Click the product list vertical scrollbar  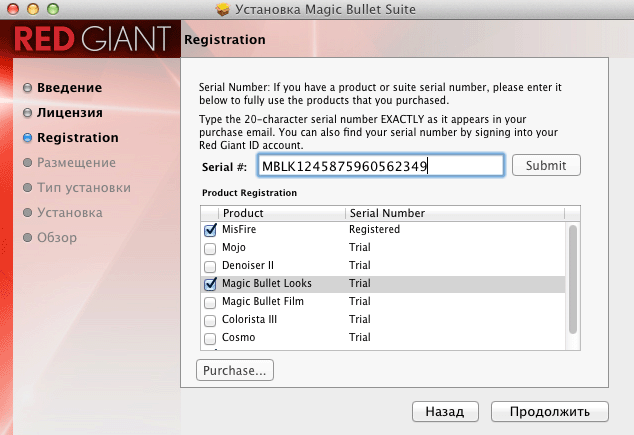(x=573, y=279)
